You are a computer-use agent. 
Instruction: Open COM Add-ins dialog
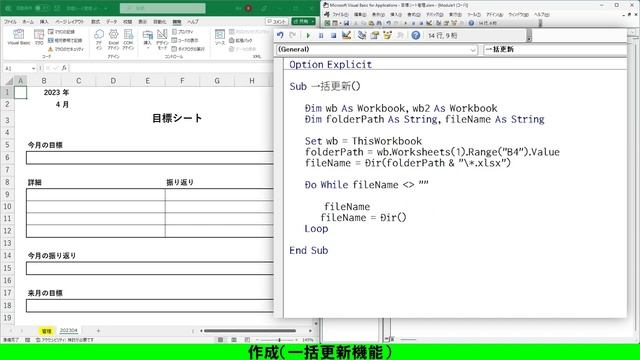(128, 40)
